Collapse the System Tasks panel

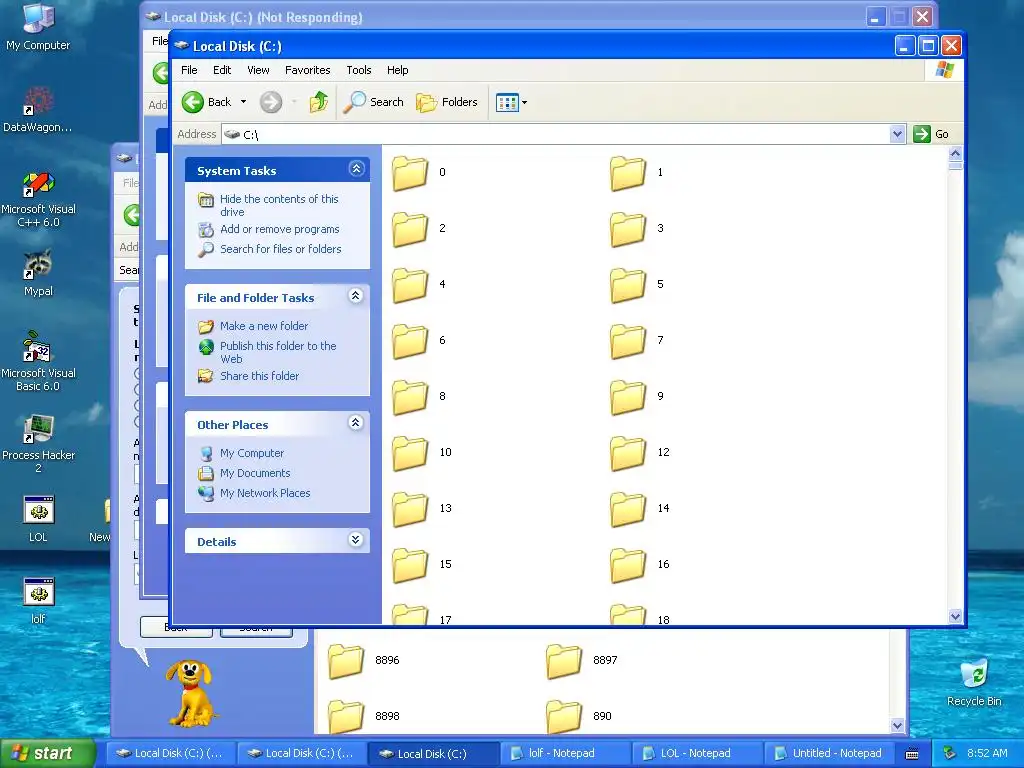[356, 169]
